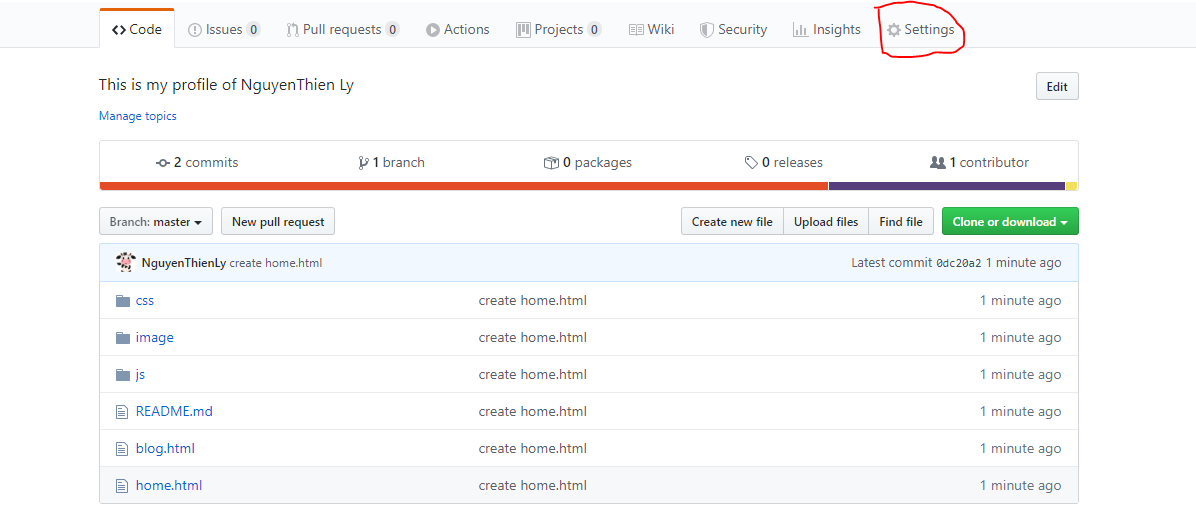Click the orange HTML language bar segment
The height and width of the screenshot is (514, 1196).
point(464,186)
